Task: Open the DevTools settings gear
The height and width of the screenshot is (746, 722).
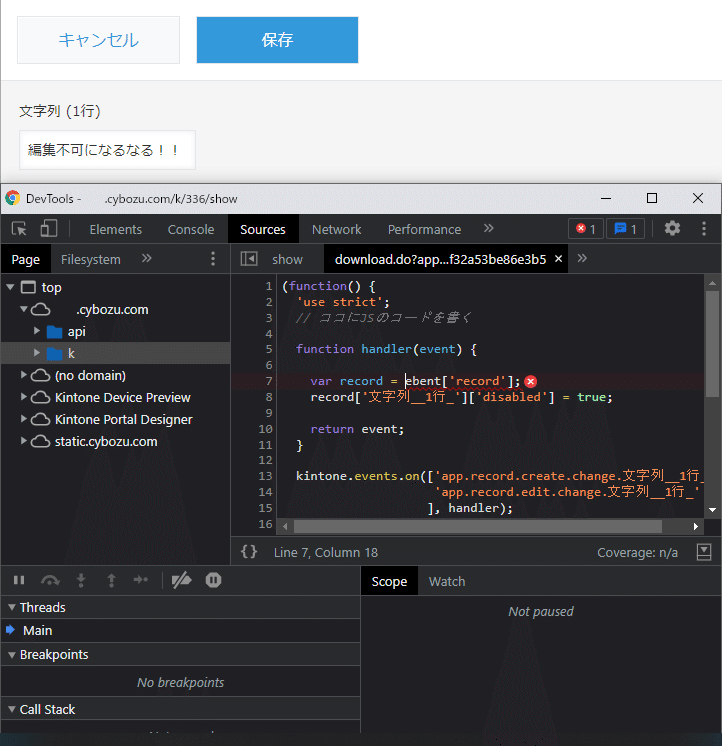Action: [x=672, y=229]
